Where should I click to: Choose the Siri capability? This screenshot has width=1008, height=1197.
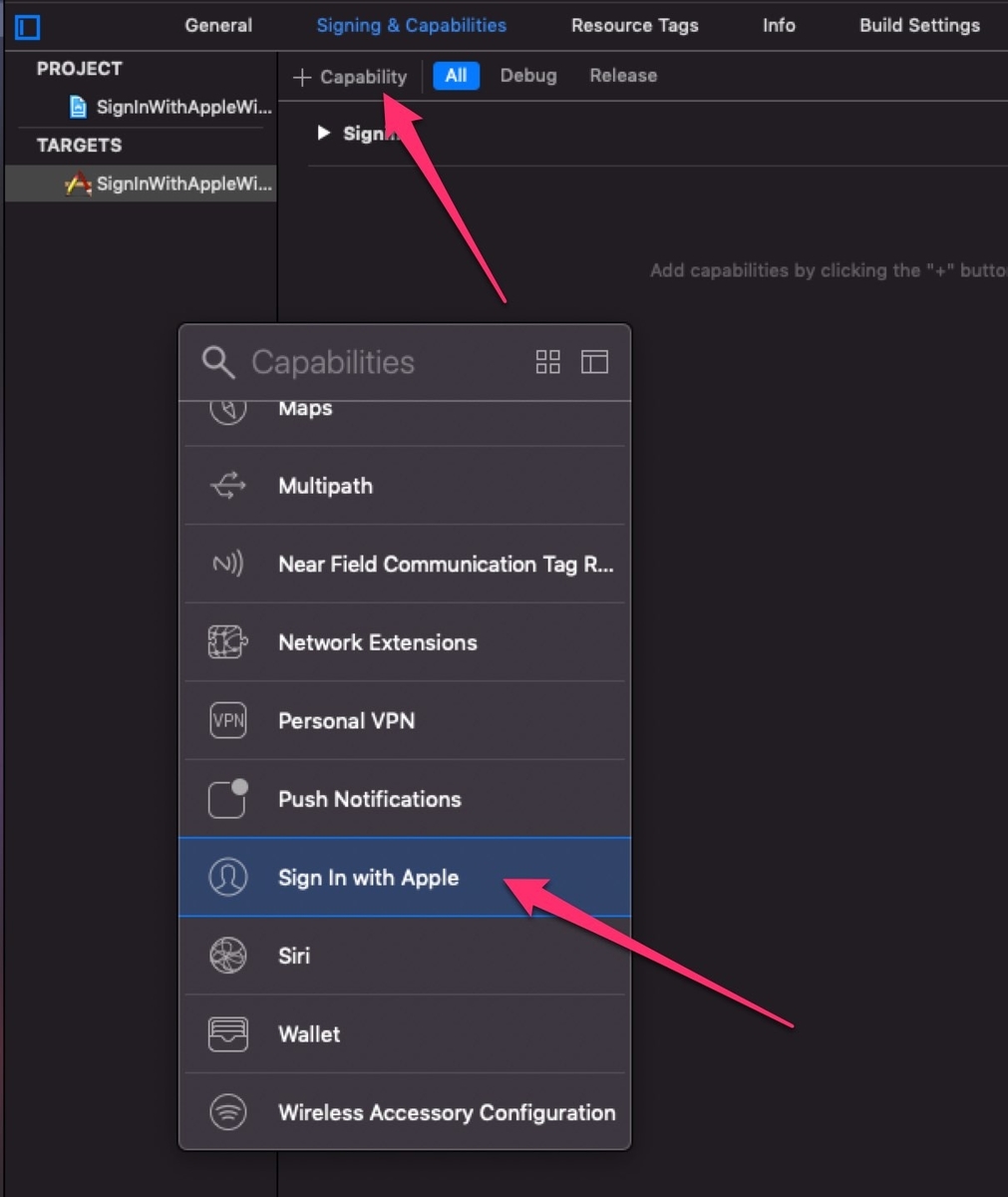click(x=405, y=955)
